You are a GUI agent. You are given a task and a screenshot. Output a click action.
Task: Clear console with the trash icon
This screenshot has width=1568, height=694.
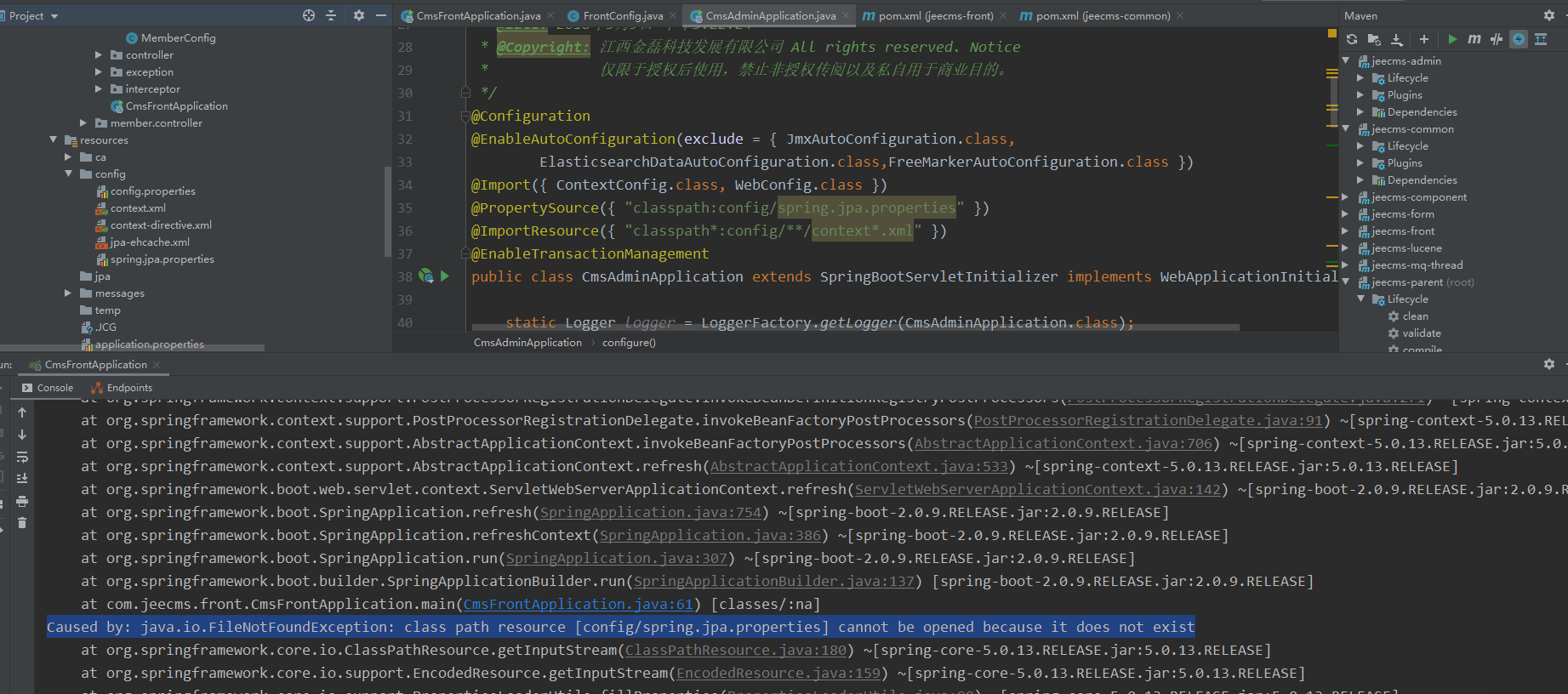coord(22,523)
